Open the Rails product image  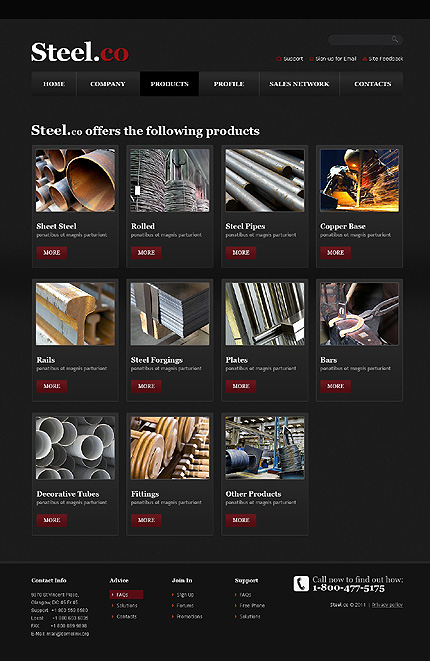coord(75,314)
